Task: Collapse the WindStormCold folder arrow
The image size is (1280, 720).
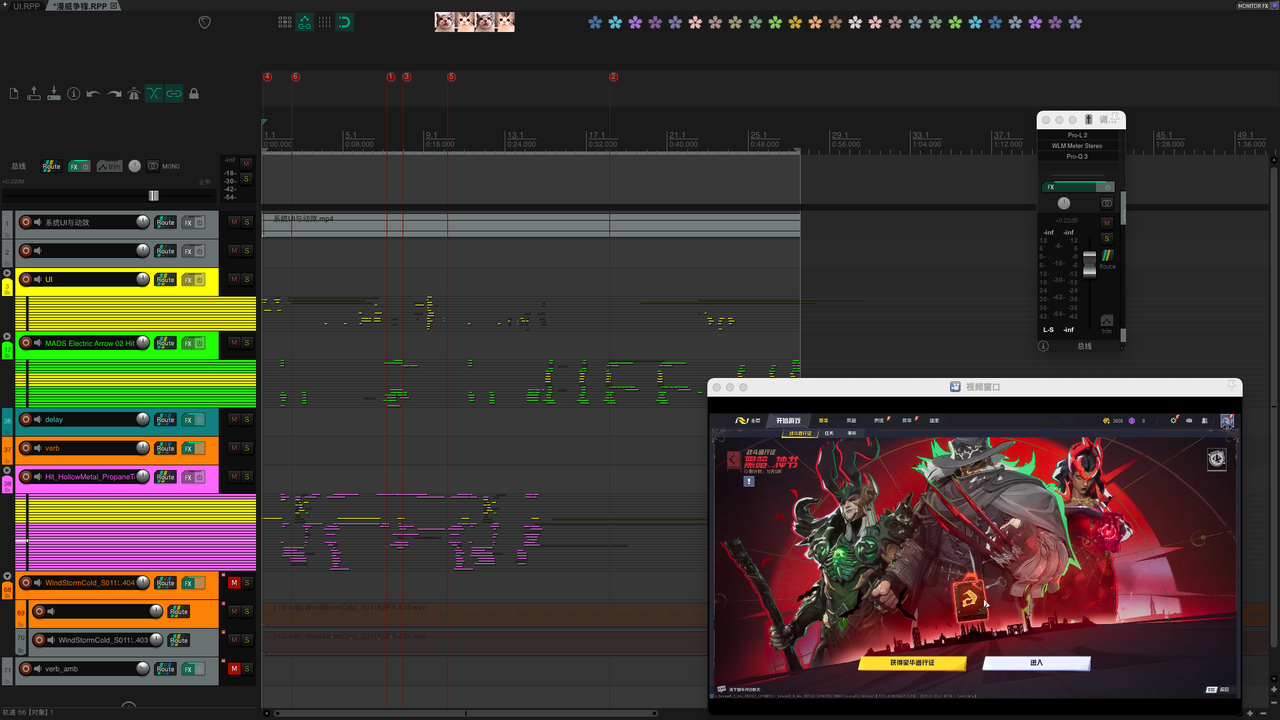Action: [x=8, y=577]
